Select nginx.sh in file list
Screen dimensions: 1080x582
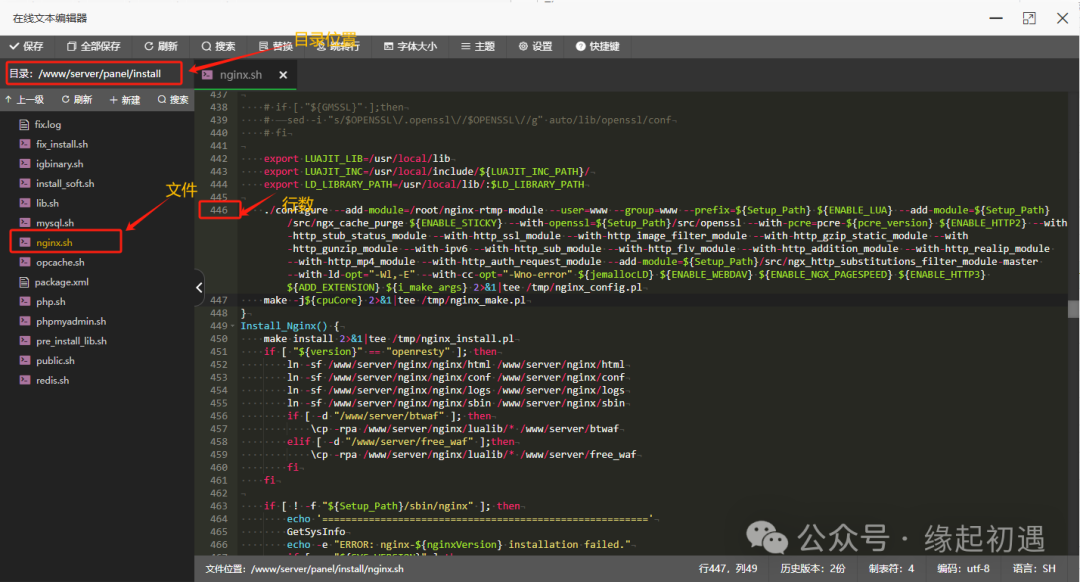pos(54,242)
